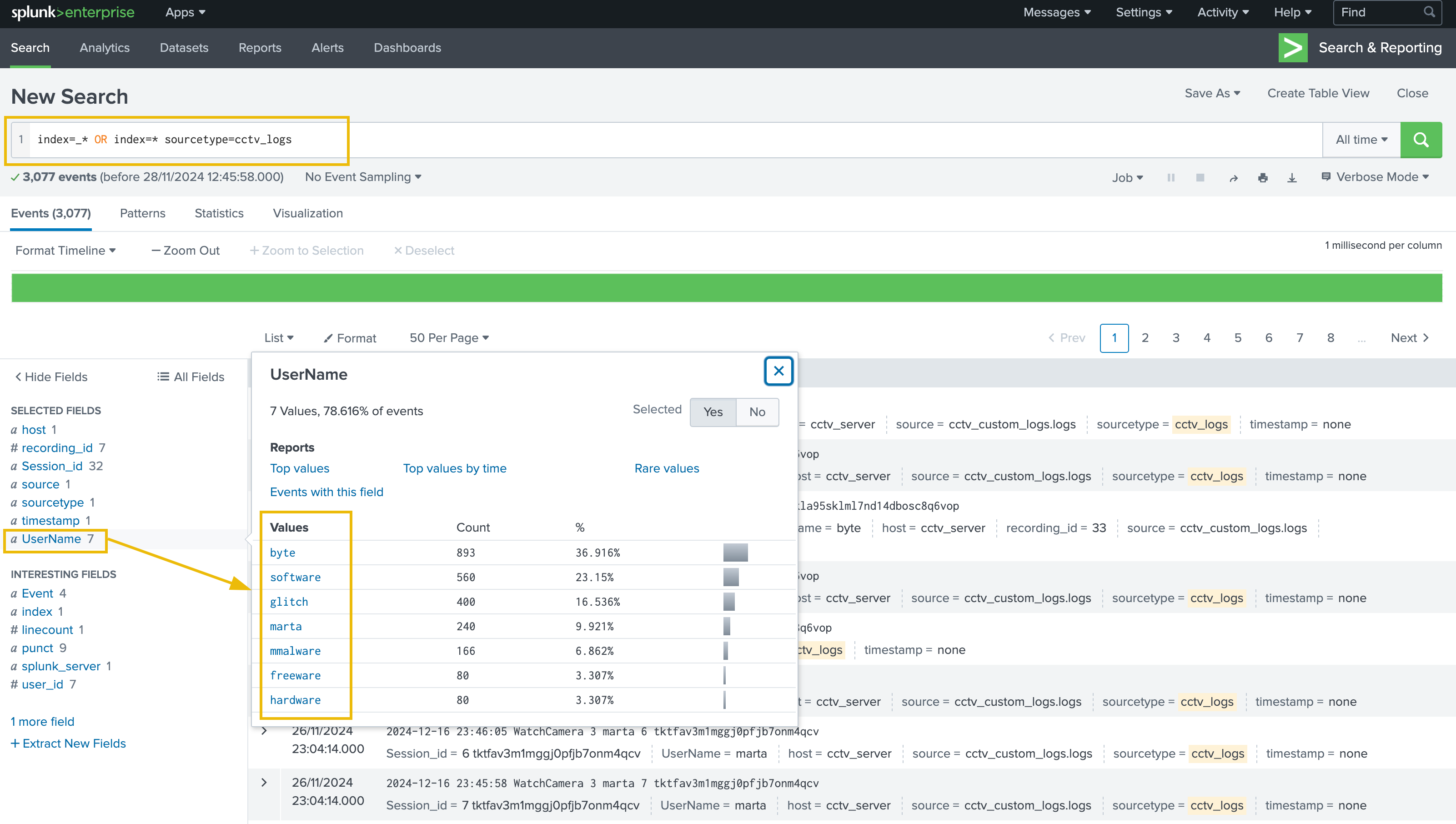Pause the search job
1456x824 pixels.
pyautogui.click(x=1171, y=178)
